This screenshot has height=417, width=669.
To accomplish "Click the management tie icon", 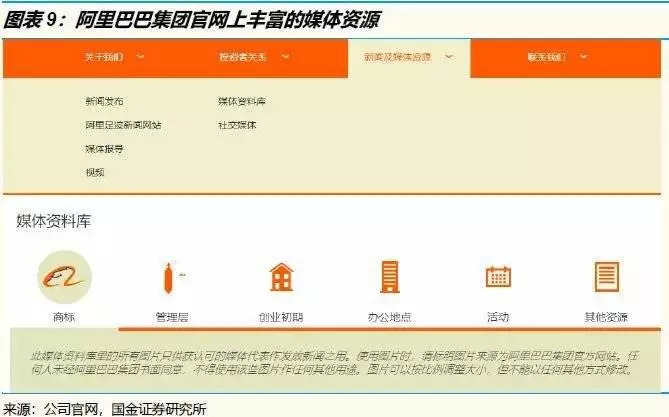I will pyautogui.click(x=169, y=278).
